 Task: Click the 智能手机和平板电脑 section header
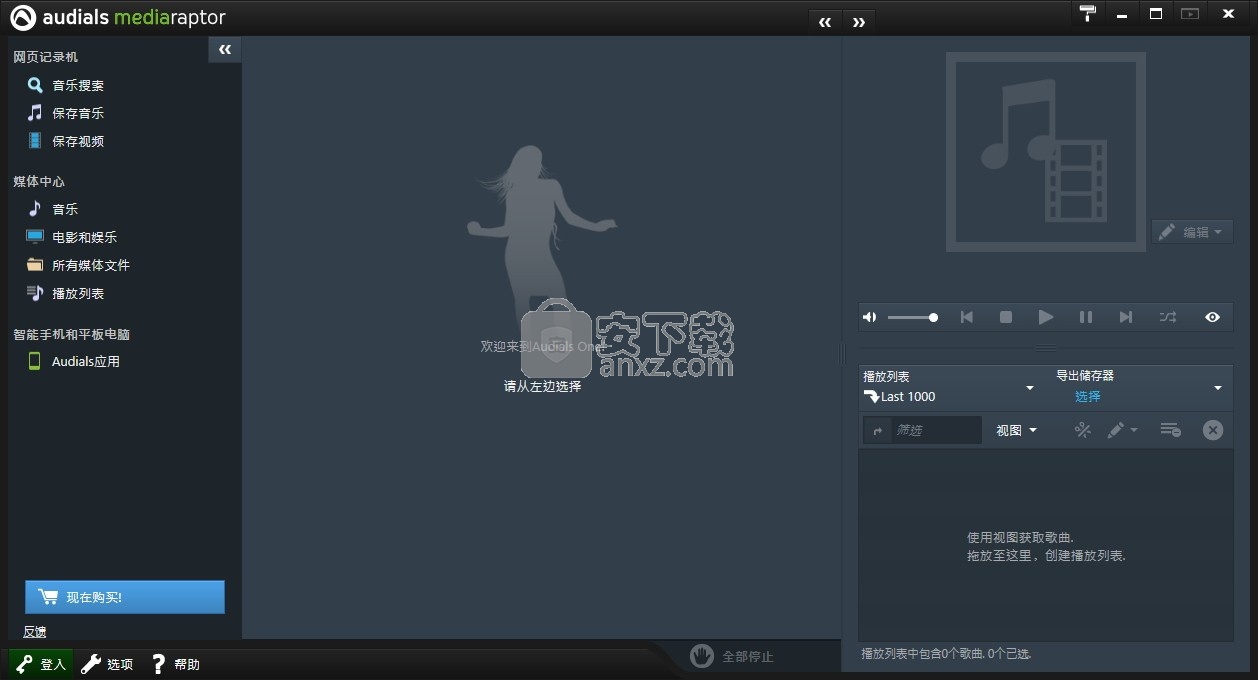[71, 334]
